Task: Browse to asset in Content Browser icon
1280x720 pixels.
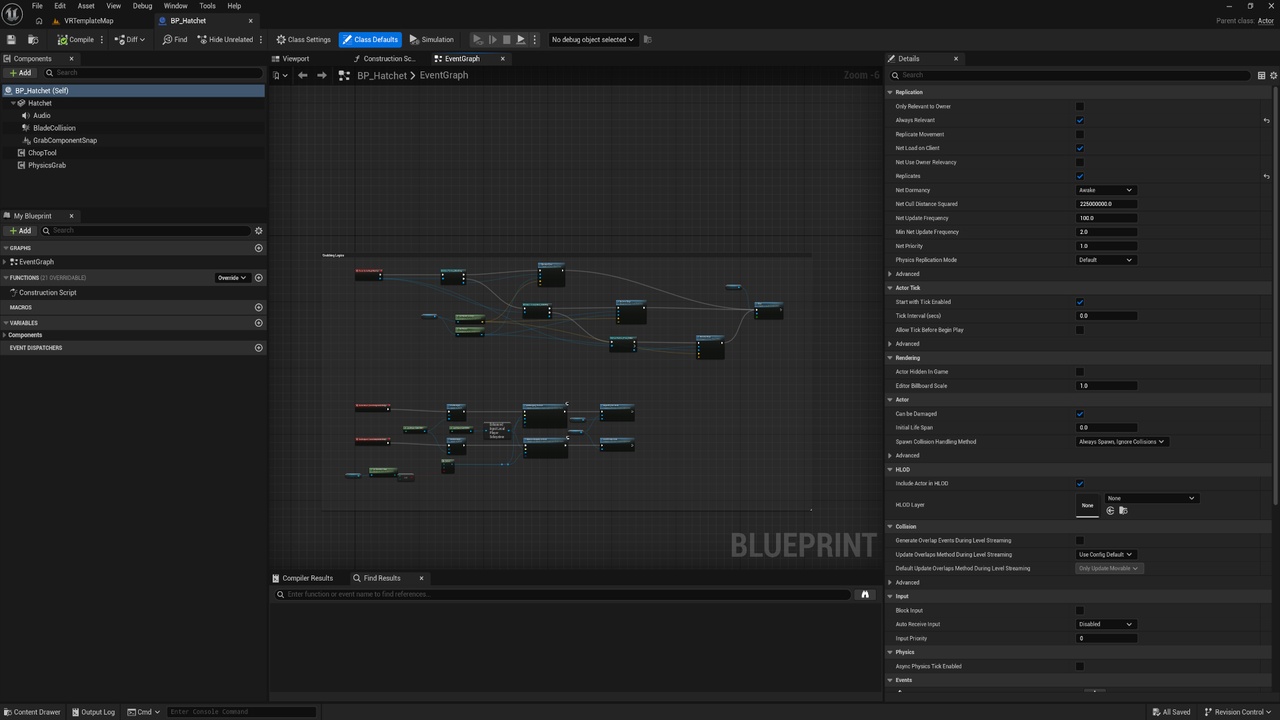Action: [33, 40]
